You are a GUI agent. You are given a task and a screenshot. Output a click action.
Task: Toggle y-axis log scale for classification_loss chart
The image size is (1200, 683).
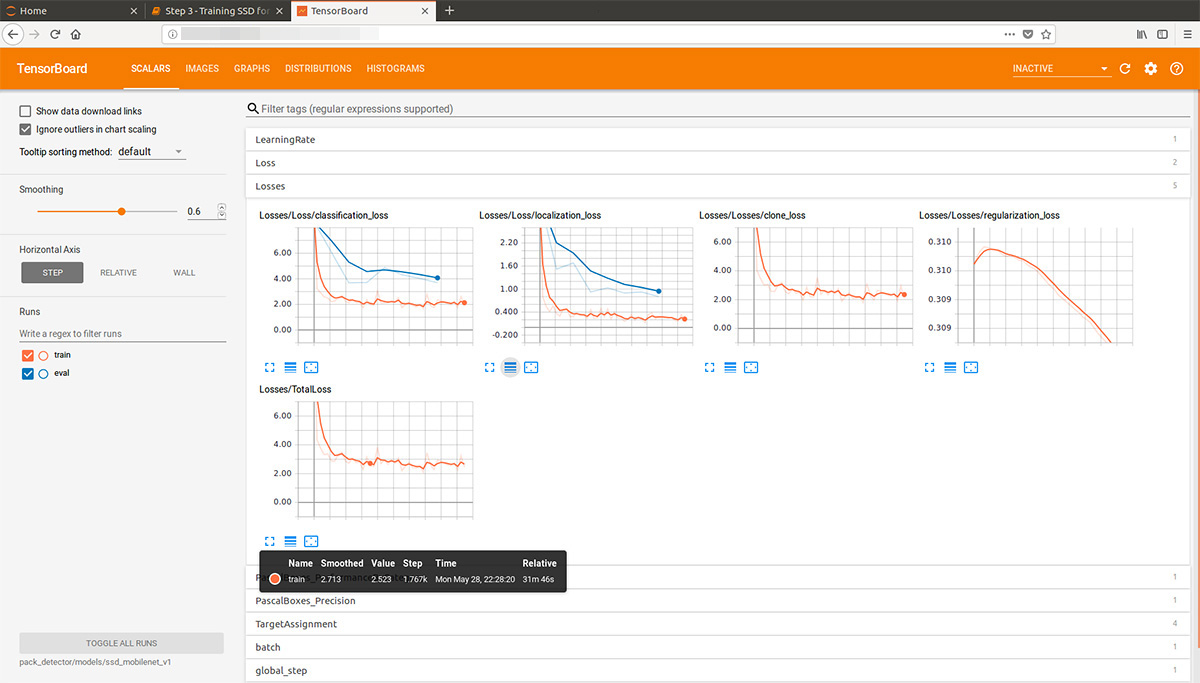pos(290,368)
